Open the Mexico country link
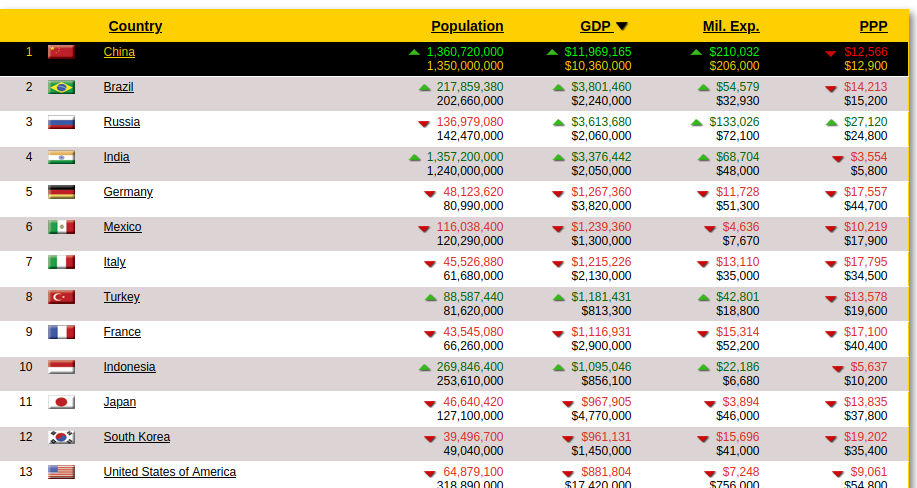 (x=122, y=227)
